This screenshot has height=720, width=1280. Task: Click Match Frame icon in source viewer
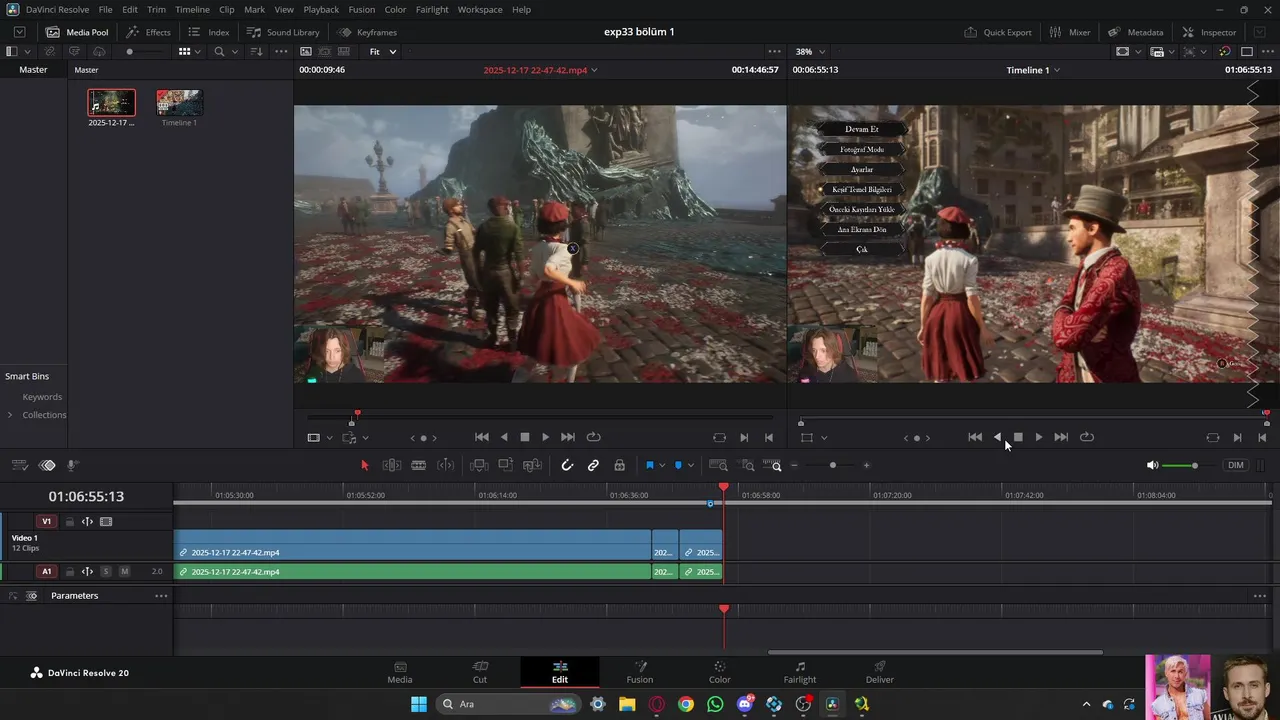pos(720,437)
